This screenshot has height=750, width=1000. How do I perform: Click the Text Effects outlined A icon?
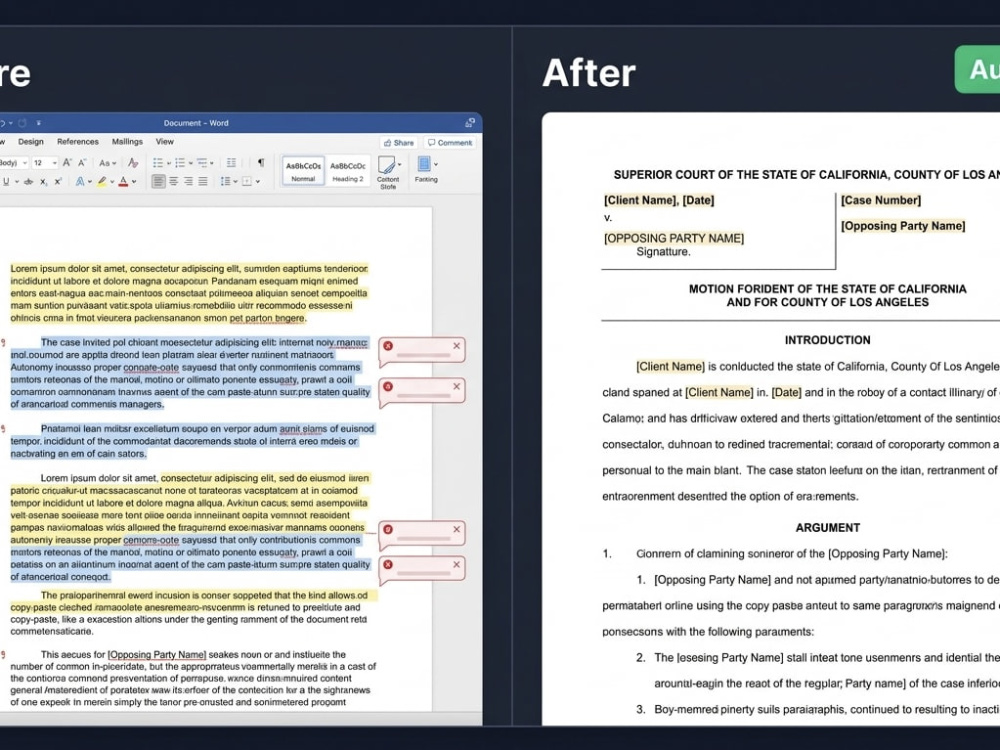click(x=80, y=182)
